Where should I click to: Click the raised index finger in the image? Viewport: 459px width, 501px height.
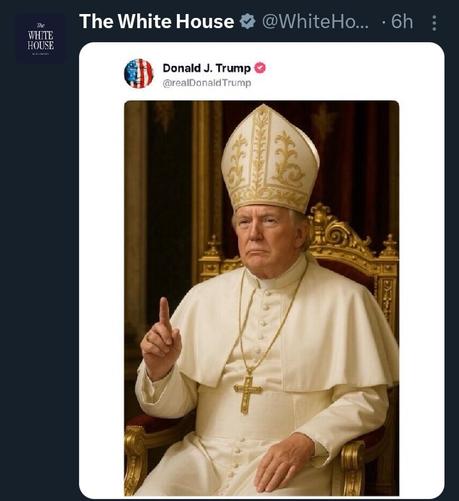coord(164,315)
